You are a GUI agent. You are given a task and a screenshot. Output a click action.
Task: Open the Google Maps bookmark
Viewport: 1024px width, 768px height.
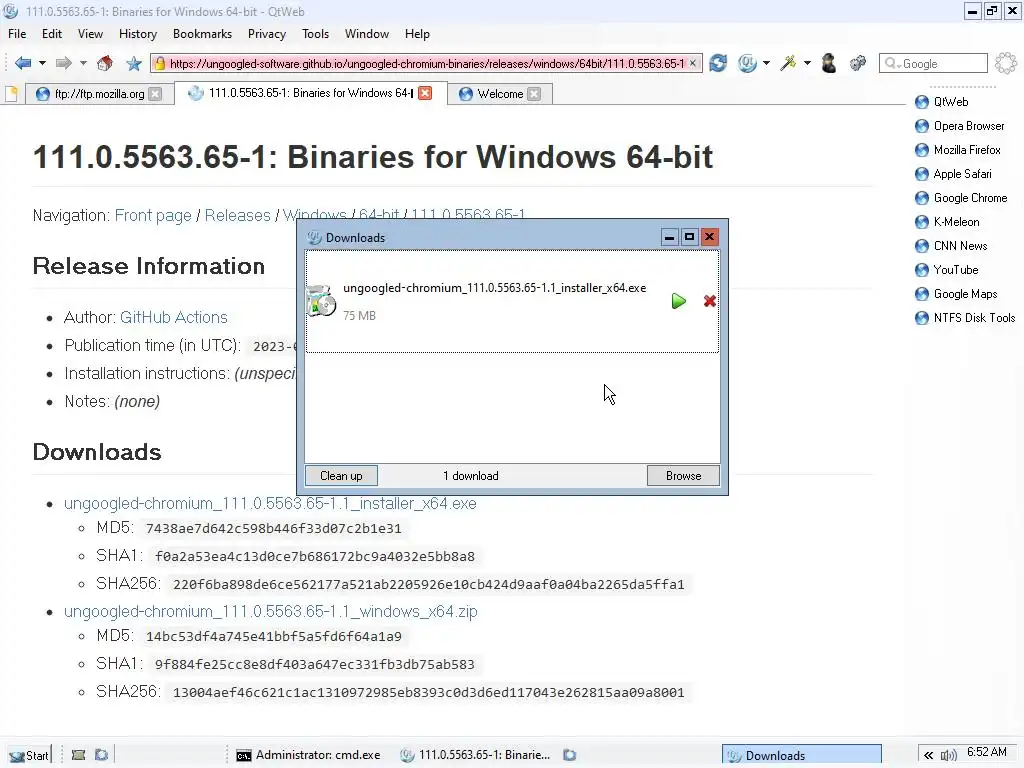[x=956, y=294]
